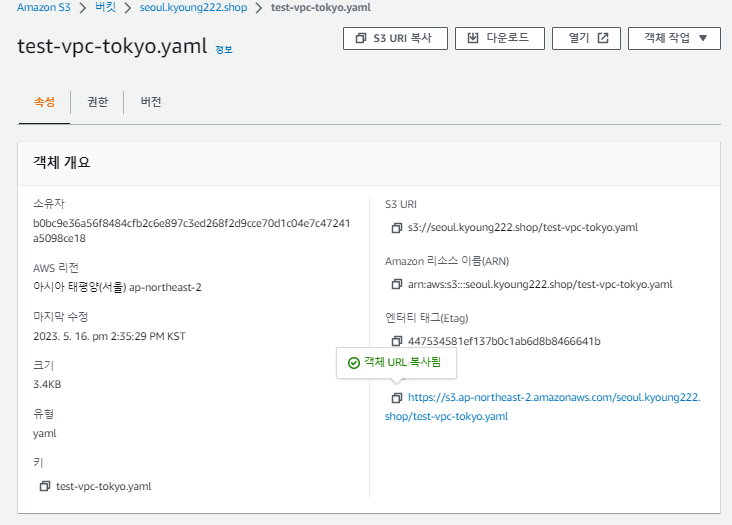
Task: Download the object with 다운로드 button
Action: coord(500,38)
